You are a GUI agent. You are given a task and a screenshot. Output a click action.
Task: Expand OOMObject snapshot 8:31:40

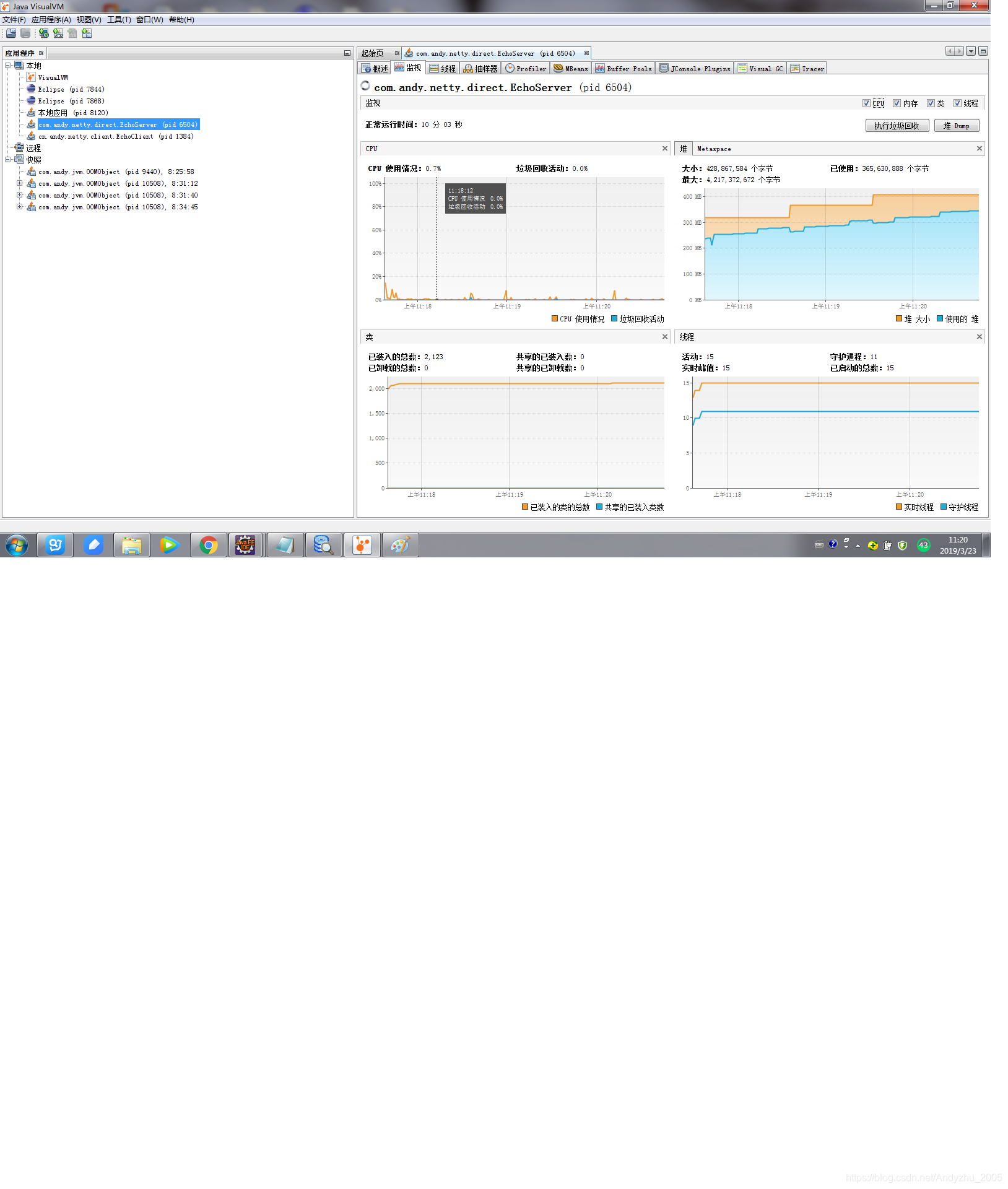(19, 195)
